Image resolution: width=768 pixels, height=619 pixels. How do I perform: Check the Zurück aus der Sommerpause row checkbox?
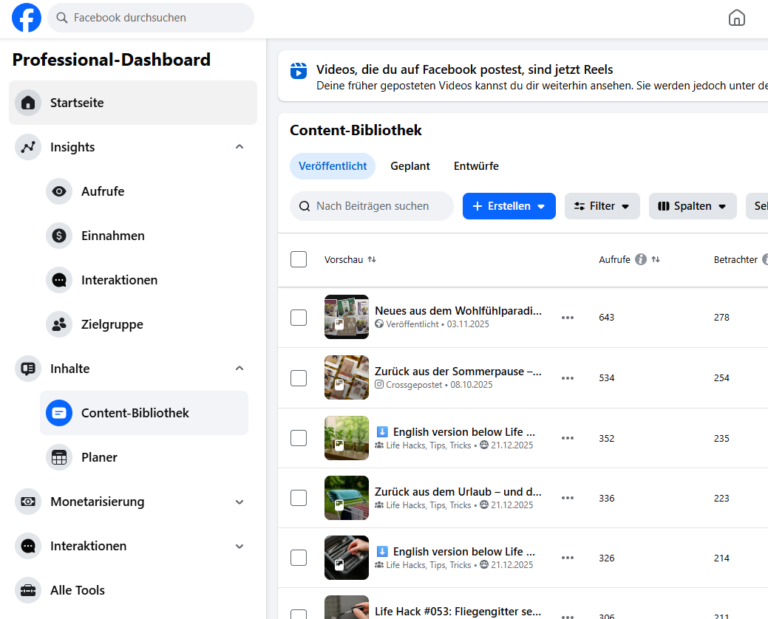[x=298, y=378]
